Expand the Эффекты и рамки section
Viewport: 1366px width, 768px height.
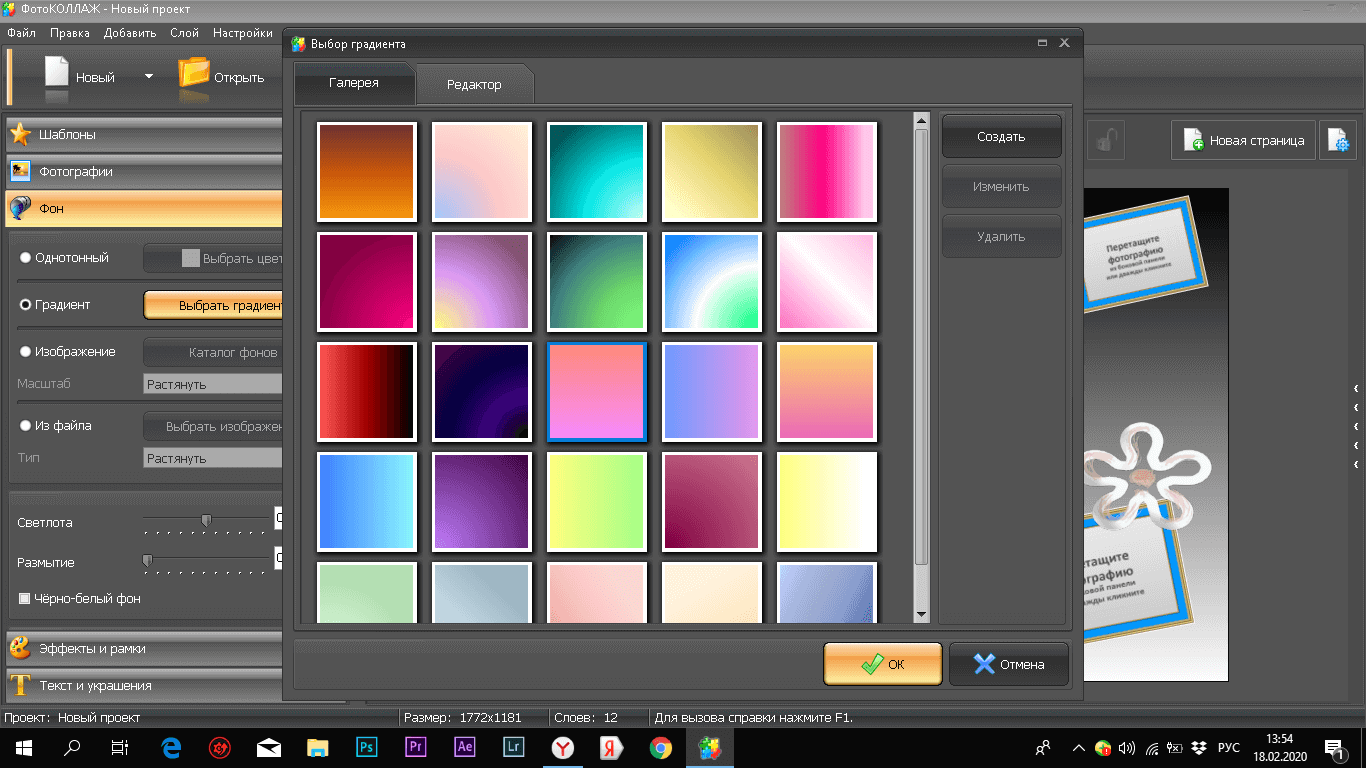pyautogui.click(x=144, y=648)
